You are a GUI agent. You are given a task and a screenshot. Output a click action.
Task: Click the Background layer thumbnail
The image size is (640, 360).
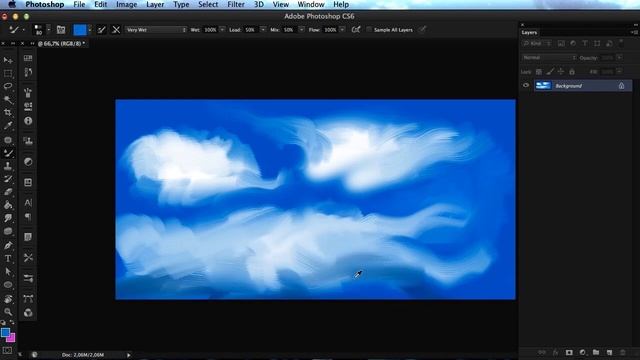(543, 85)
